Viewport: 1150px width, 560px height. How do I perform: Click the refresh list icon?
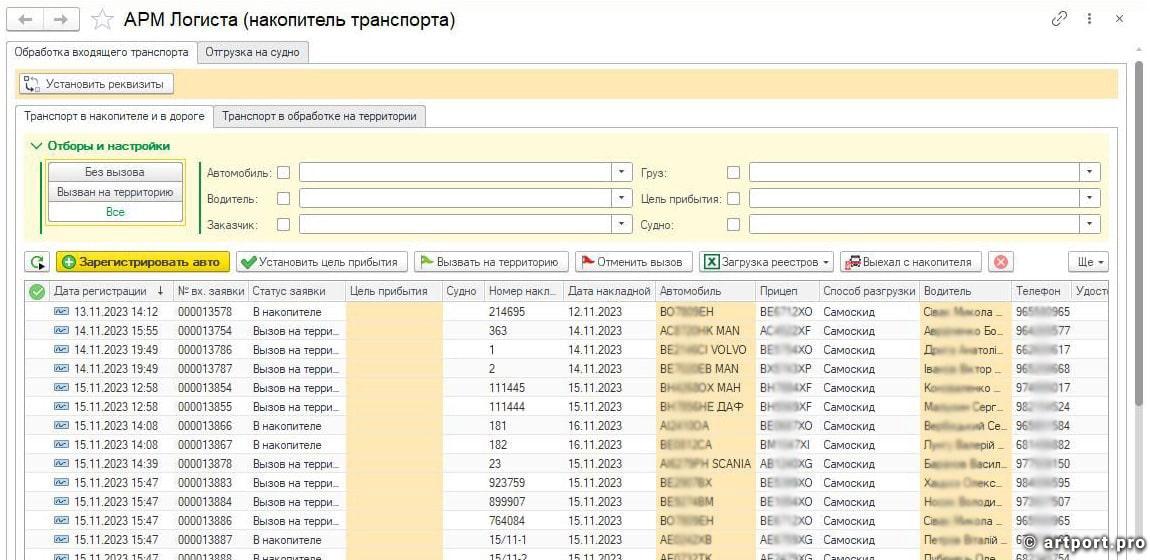(37, 262)
